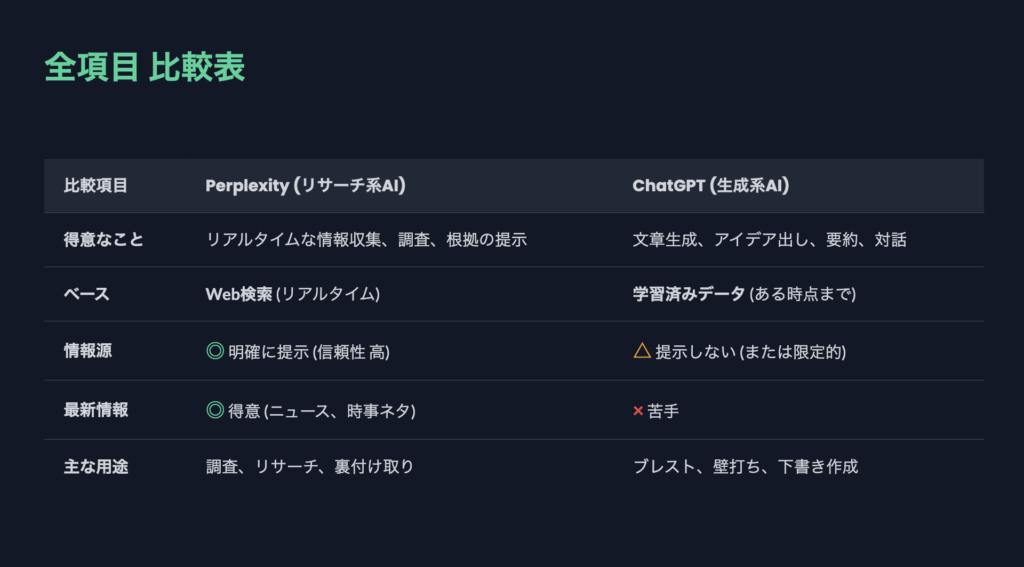Click the green double-circle icon beside 得意 (ニュース、時事ネタ)
Viewport: 1024px width, 567px height.
click(214, 410)
